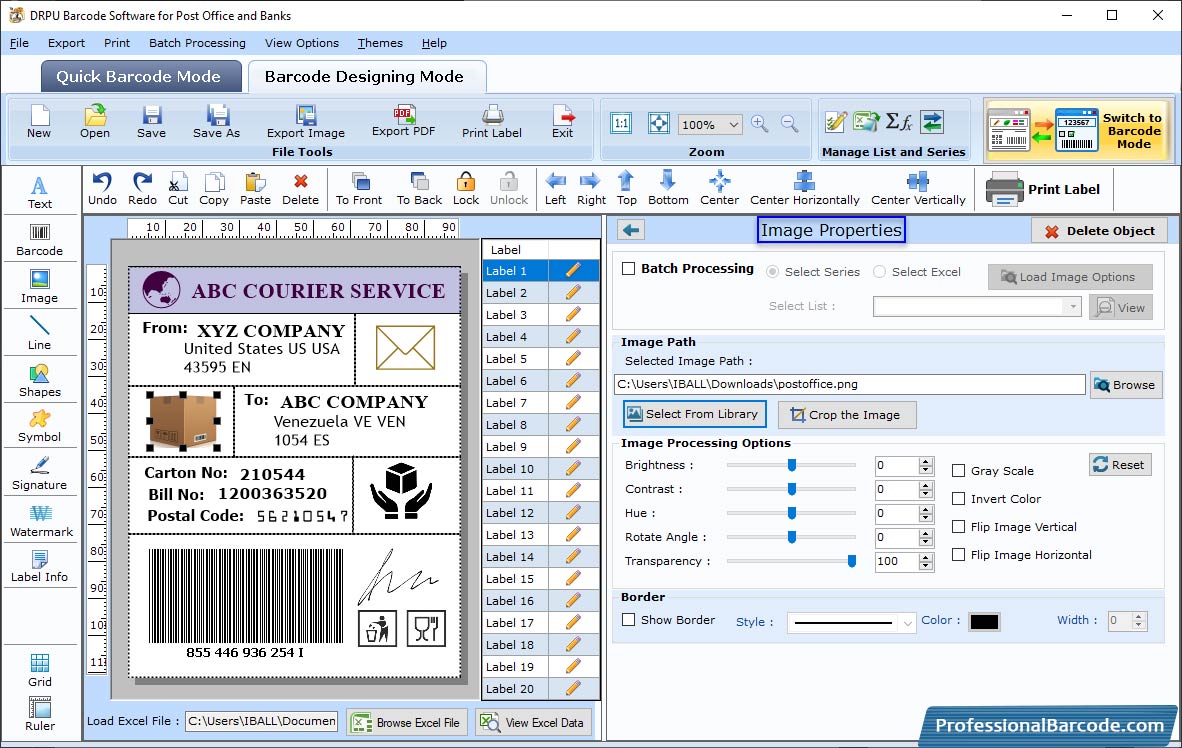The image size is (1182, 748).
Task: Open the Themes menu
Action: (x=380, y=43)
